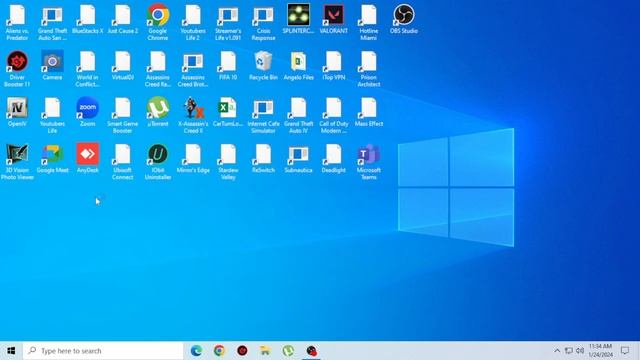Select the Aliens vs. Predator shortcut
The width and height of the screenshot is (640, 360).
17,22
